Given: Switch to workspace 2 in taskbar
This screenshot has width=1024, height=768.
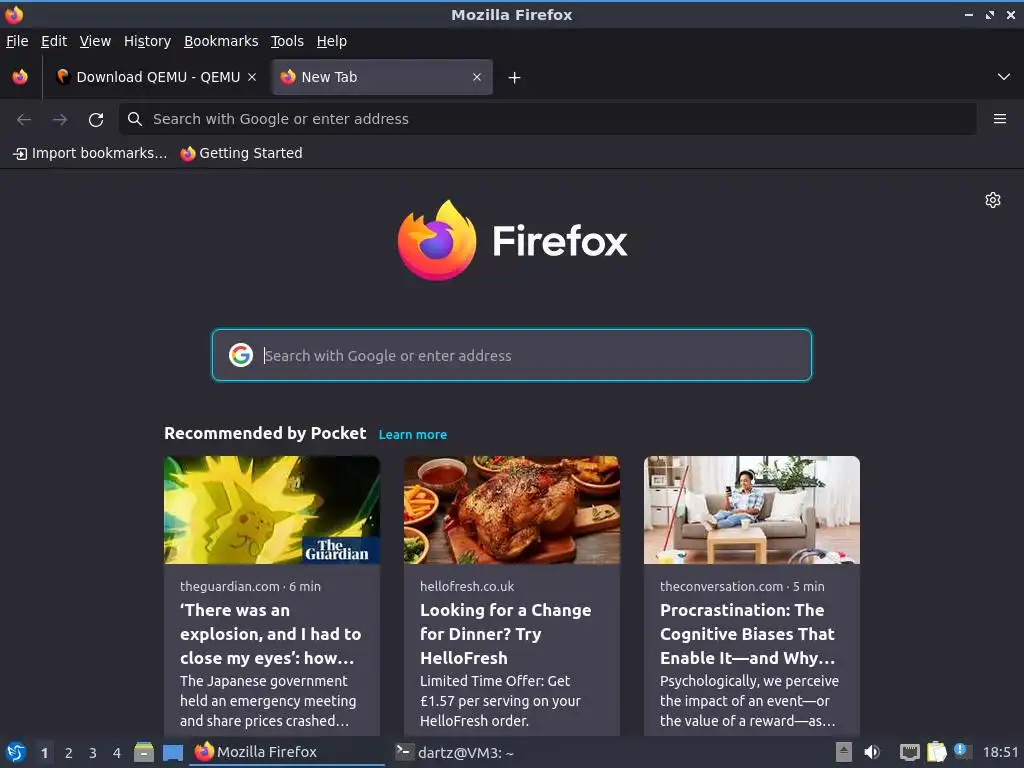Looking at the screenshot, I should point(69,753).
